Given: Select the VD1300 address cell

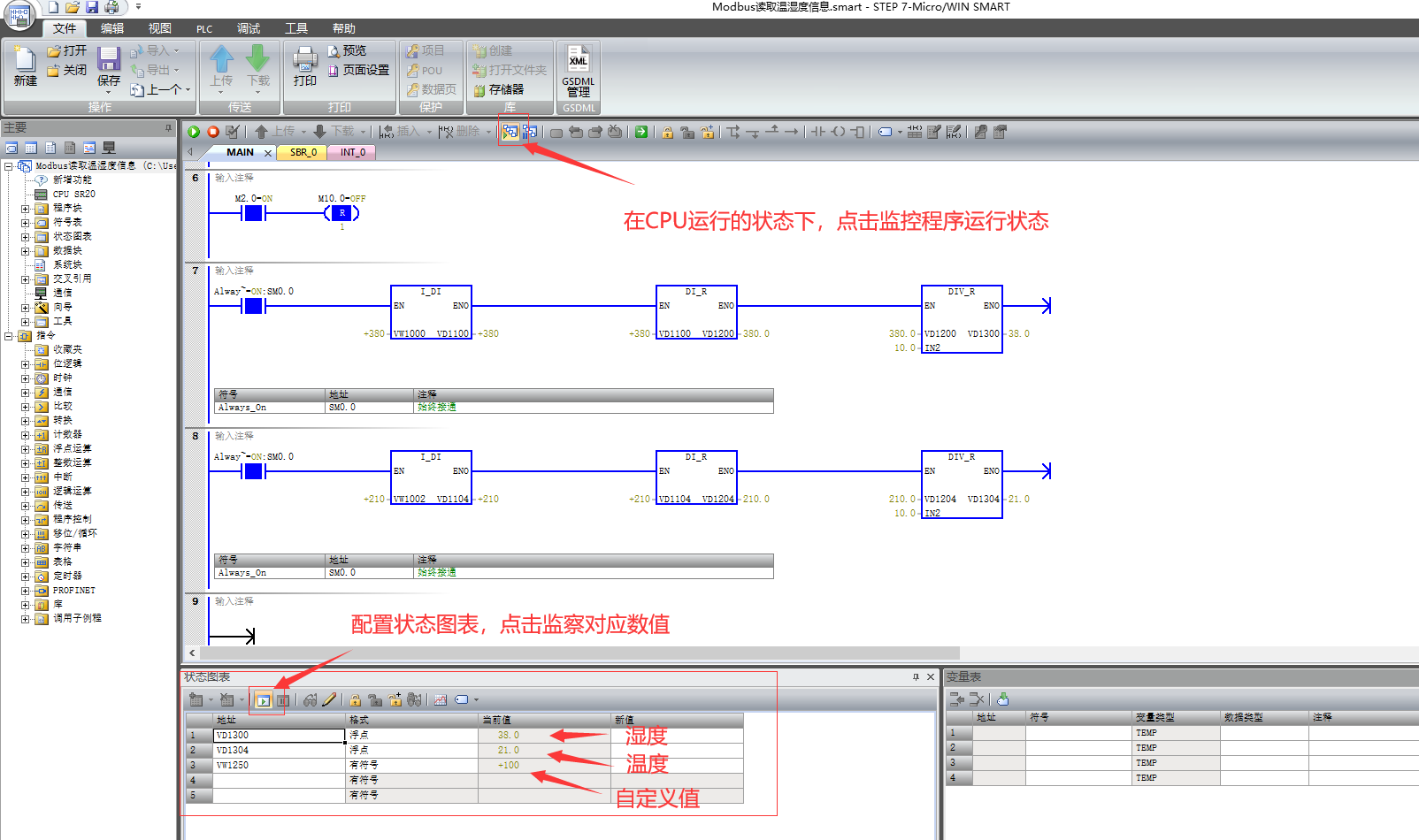Looking at the screenshot, I should pyautogui.click(x=279, y=735).
